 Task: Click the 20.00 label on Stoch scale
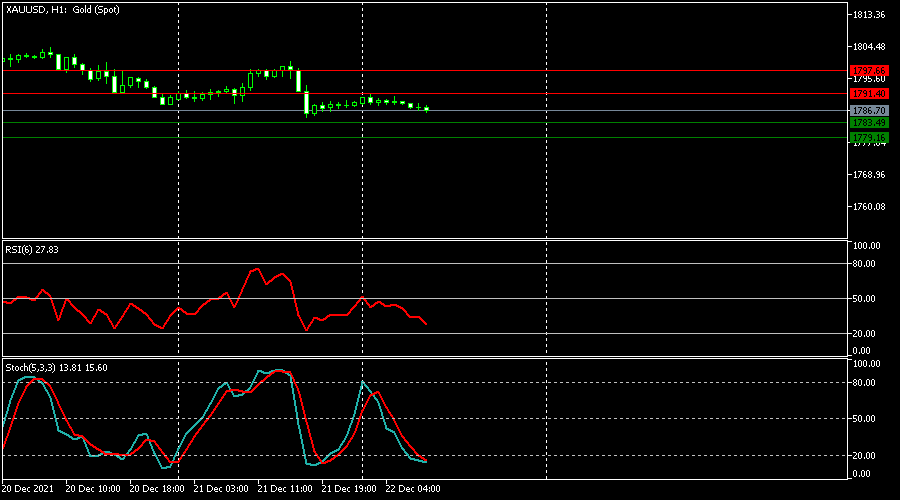click(864, 456)
